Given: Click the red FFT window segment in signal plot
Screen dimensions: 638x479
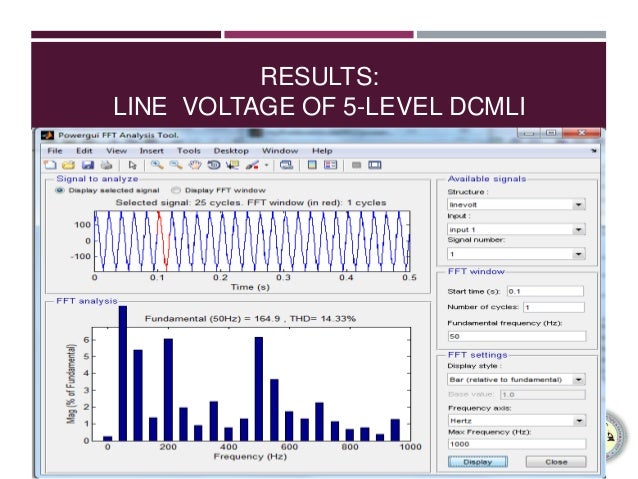Looking at the screenshot, I should (x=162, y=240).
